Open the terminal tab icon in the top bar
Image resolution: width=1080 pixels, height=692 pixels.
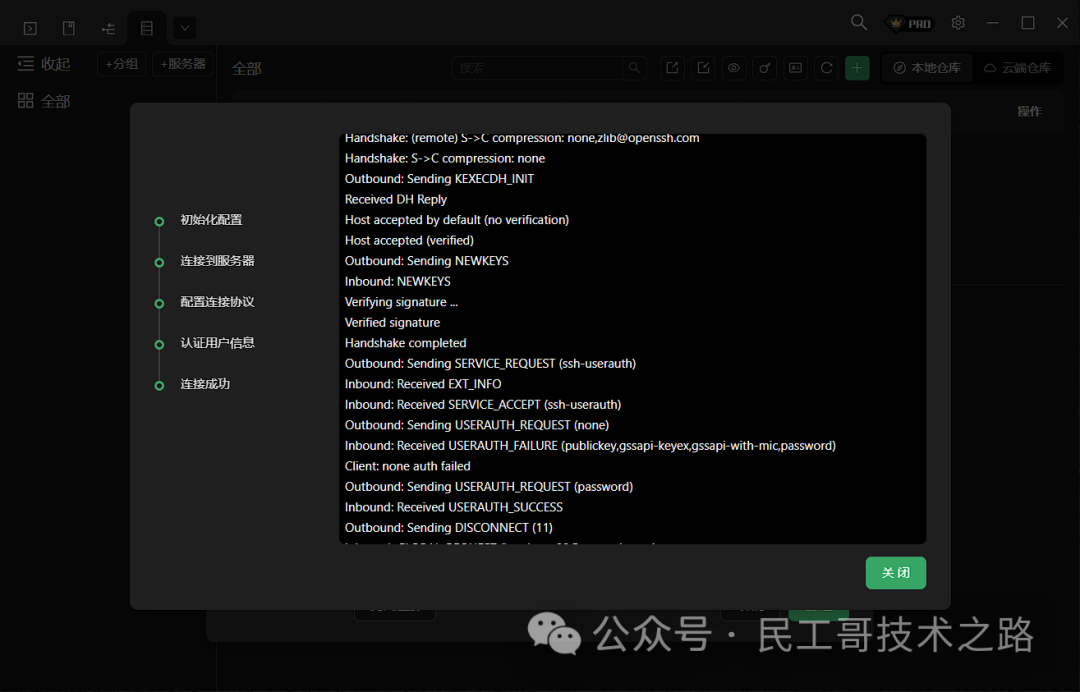[x=30, y=28]
